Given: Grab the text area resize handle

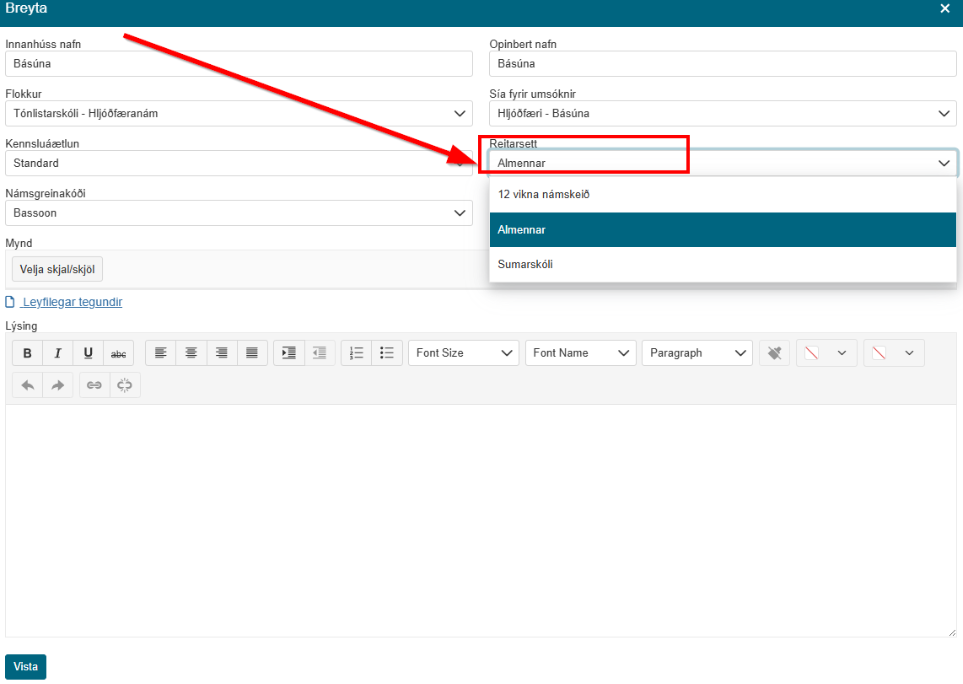Looking at the screenshot, I should pyautogui.click(x=952, y=632).
